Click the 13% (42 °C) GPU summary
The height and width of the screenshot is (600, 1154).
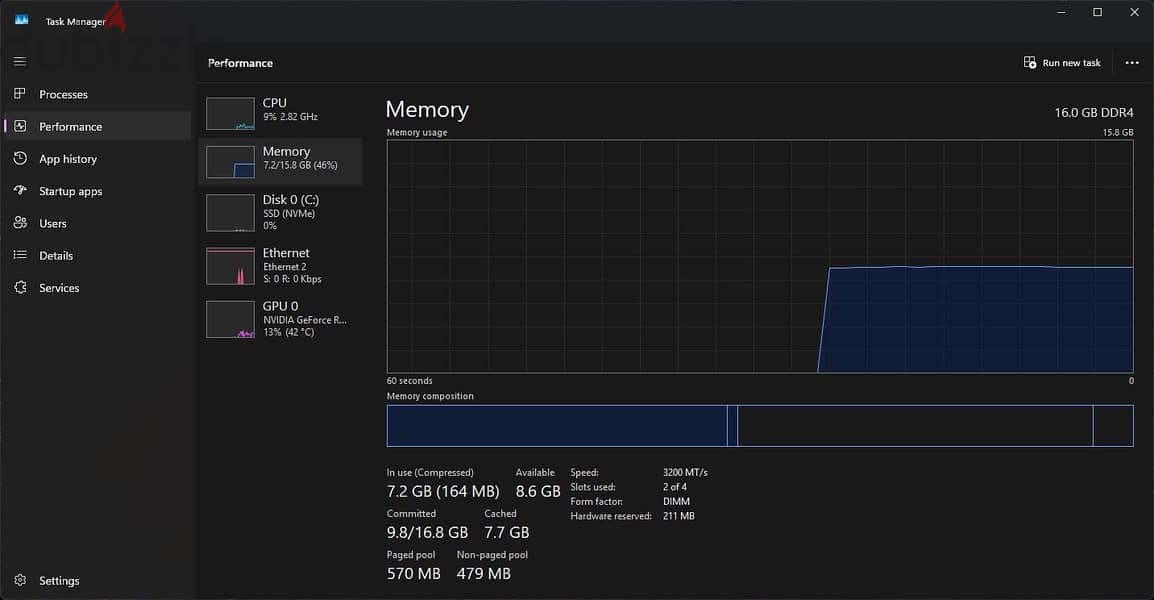click(288, 332)
